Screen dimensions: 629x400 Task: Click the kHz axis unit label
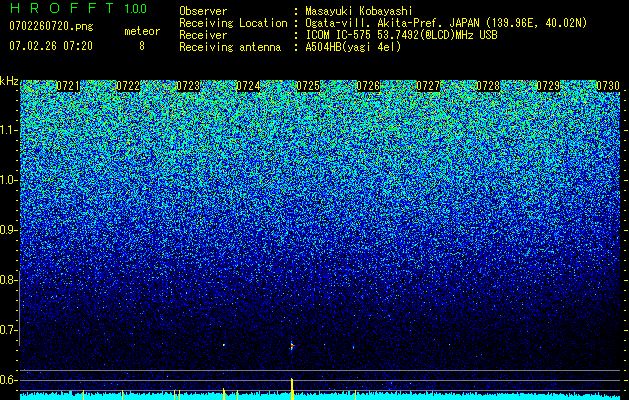9,81
